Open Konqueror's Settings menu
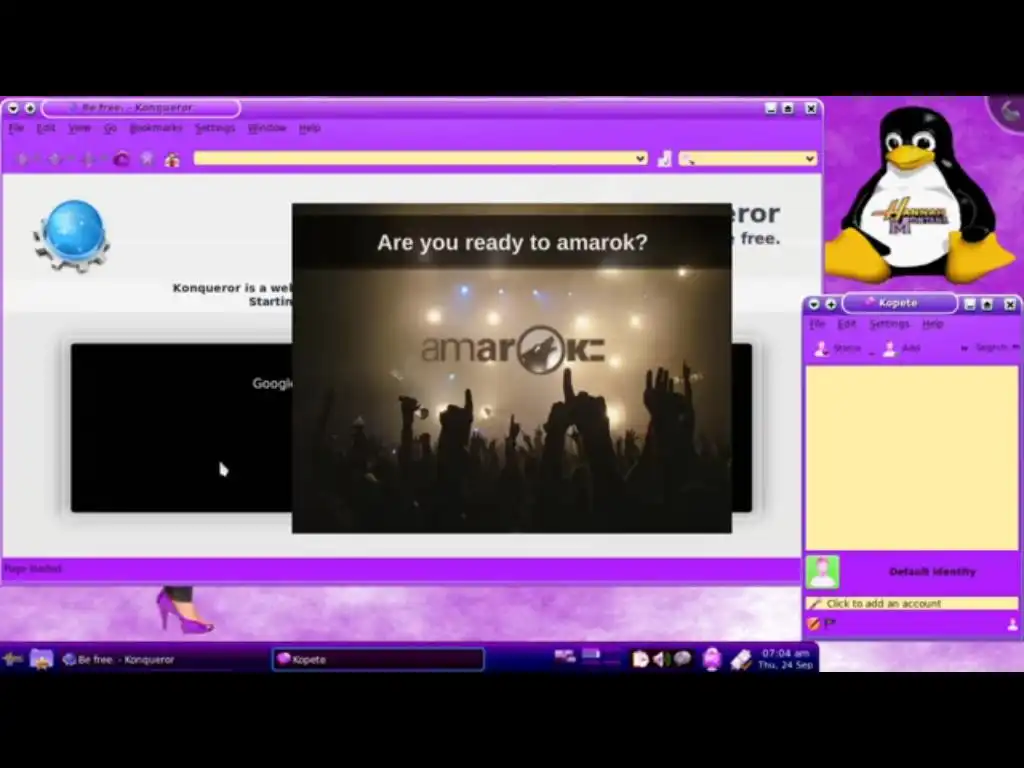The image size is (1024, 768). [215, 128]
